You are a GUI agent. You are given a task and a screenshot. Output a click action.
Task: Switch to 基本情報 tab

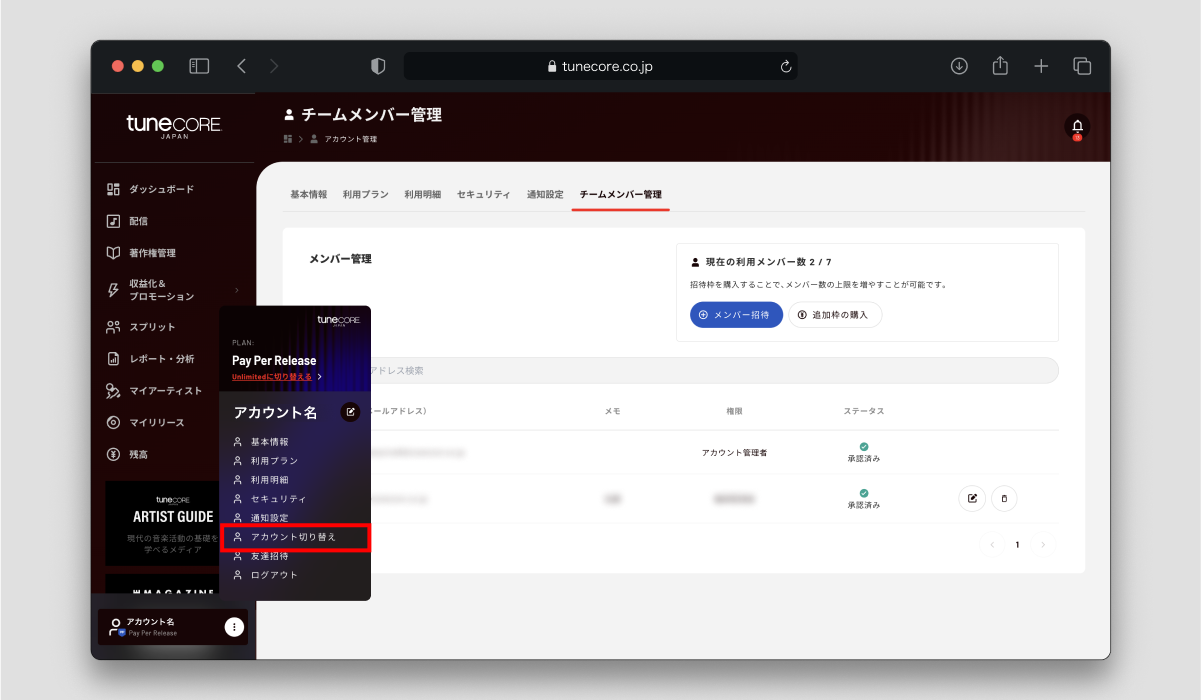point(308,194)
